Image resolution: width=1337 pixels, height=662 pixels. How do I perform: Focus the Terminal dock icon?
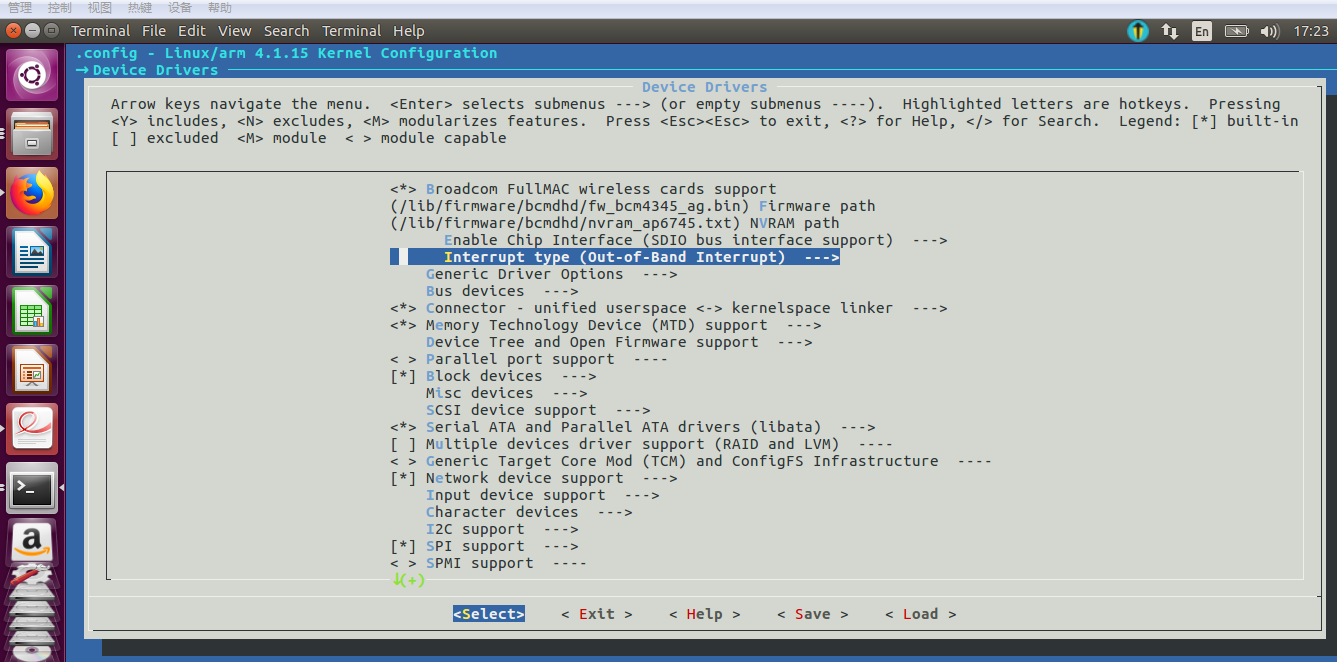[x=32, y=488]
